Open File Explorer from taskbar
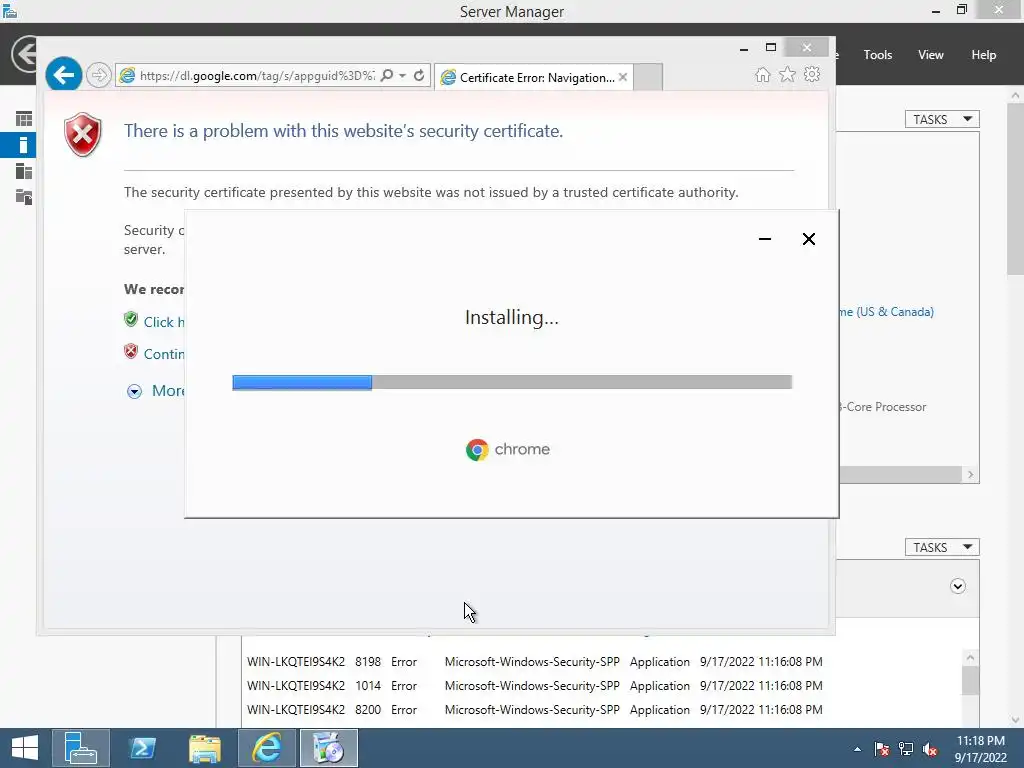Screen dimensions: 1024x768 [x=204, y=748]
